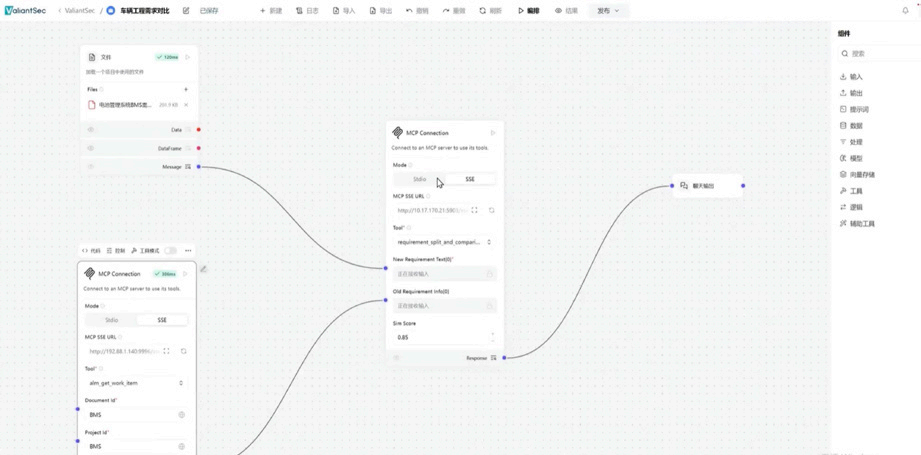This screenshot has height=455, width=921.
Task: Open the requirement_split_and_compari tool dropdown
Action: pyautogui.click(x=444, y=242)
